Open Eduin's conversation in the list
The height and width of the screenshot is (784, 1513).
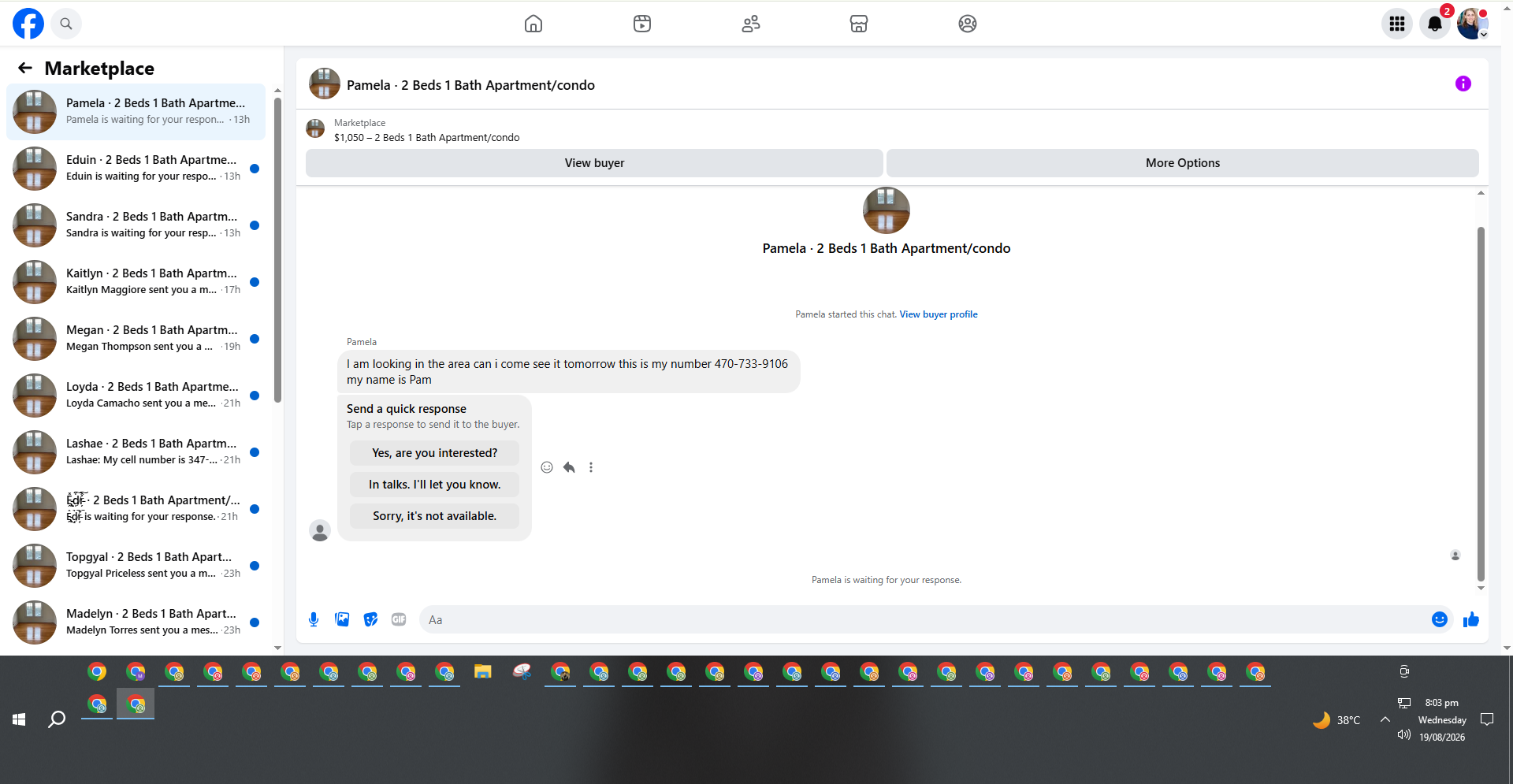[x=136, y=169]
